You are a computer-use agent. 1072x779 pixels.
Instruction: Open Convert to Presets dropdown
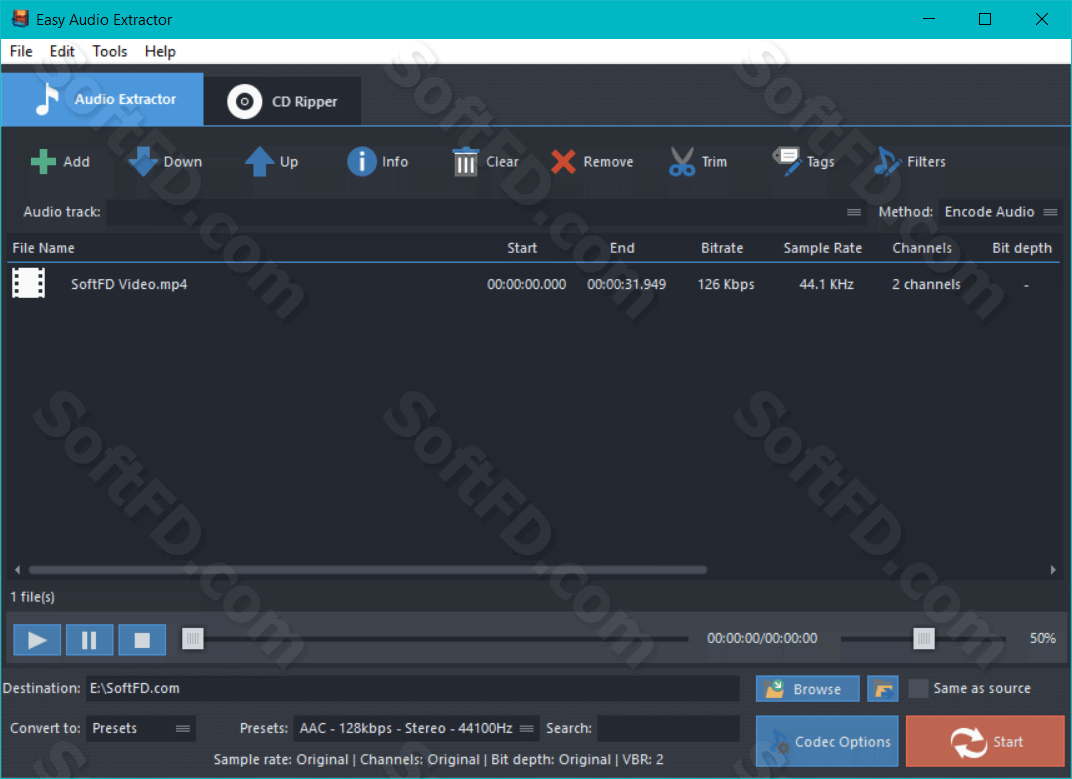point(142,728)
